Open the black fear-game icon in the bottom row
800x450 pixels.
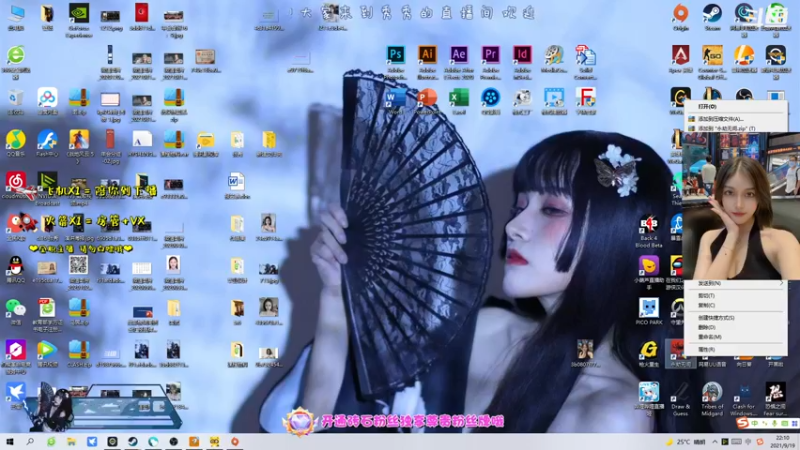776,393
